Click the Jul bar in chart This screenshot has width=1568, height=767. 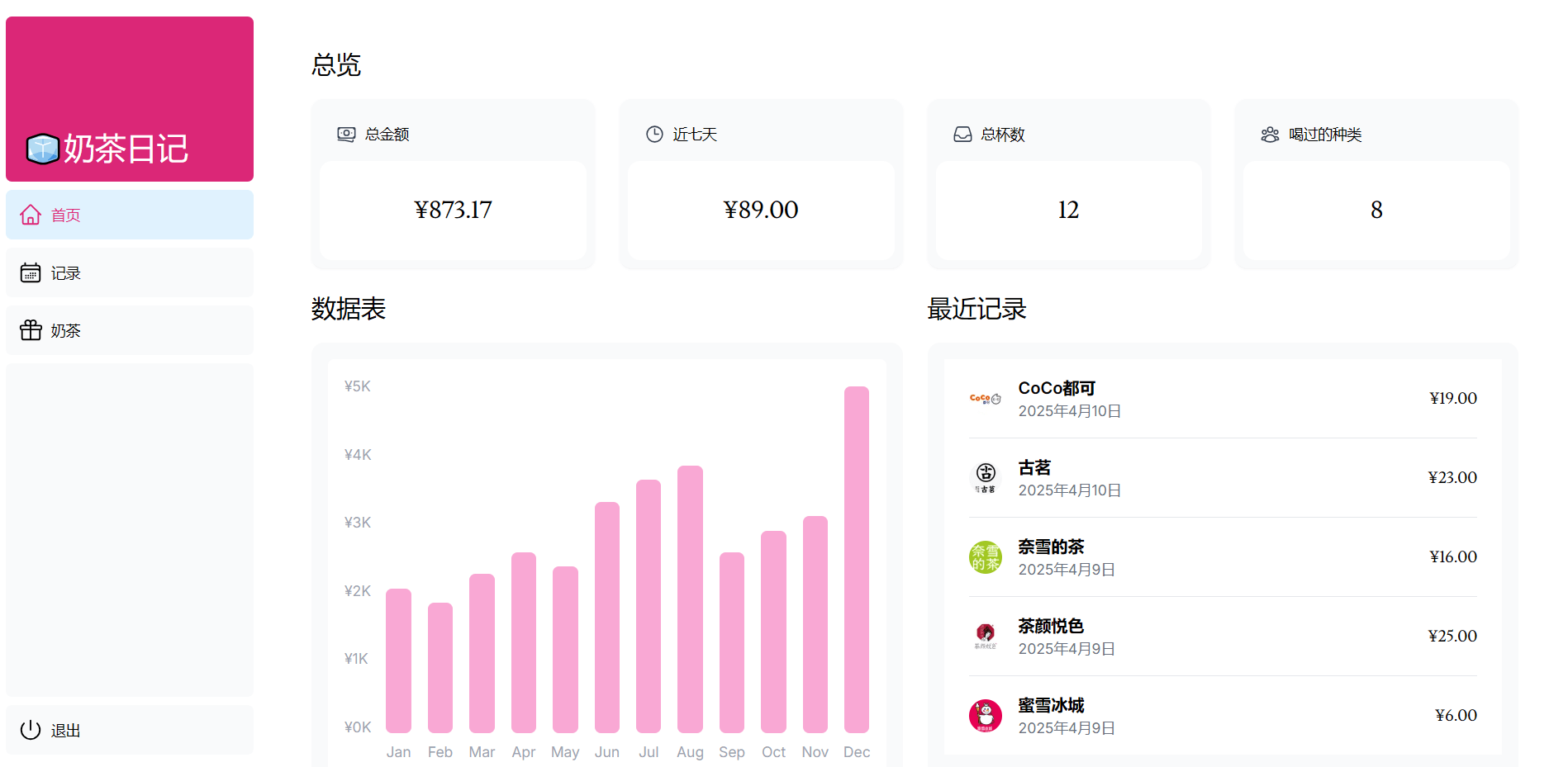pyautogui.click(x=649, y=606)
